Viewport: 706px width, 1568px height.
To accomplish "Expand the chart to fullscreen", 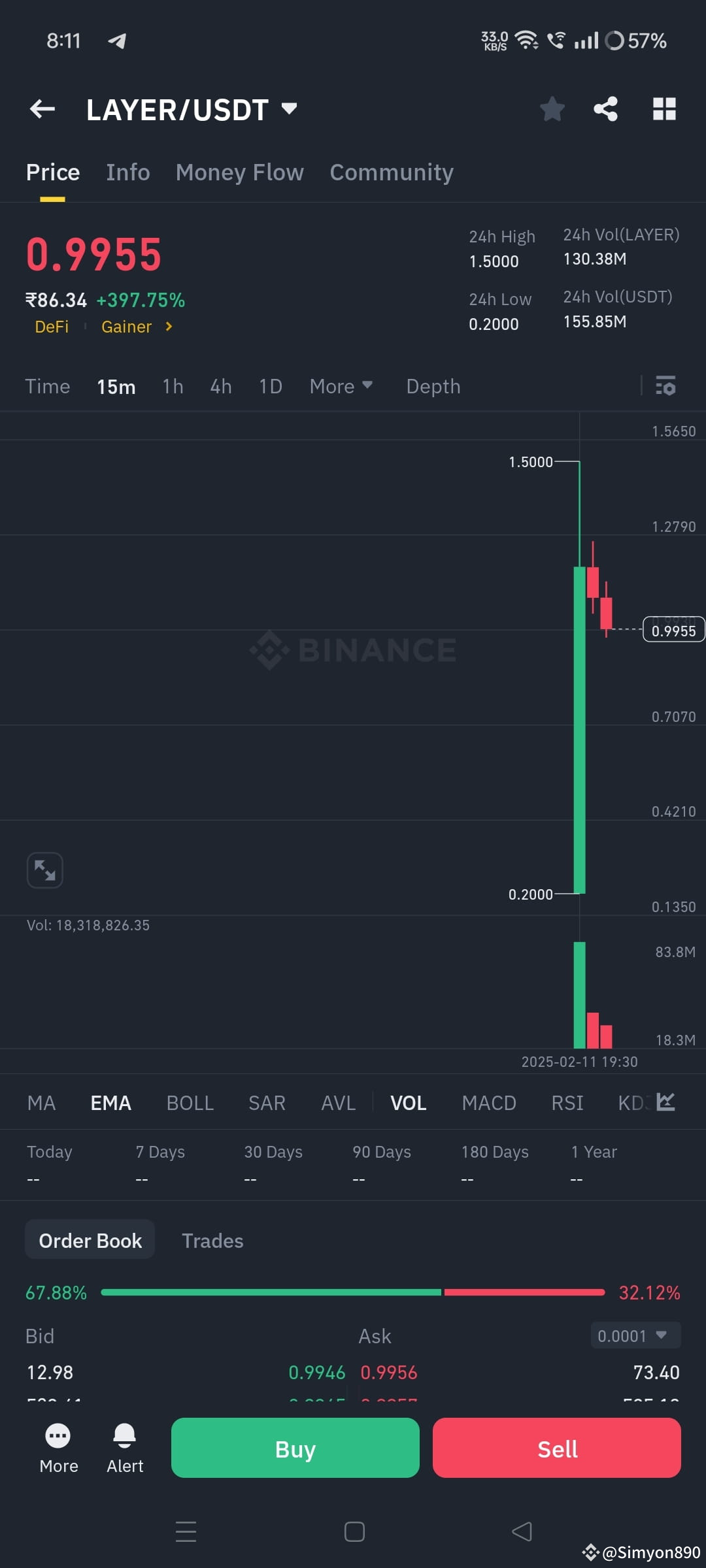I will click(x=44, y=870).
